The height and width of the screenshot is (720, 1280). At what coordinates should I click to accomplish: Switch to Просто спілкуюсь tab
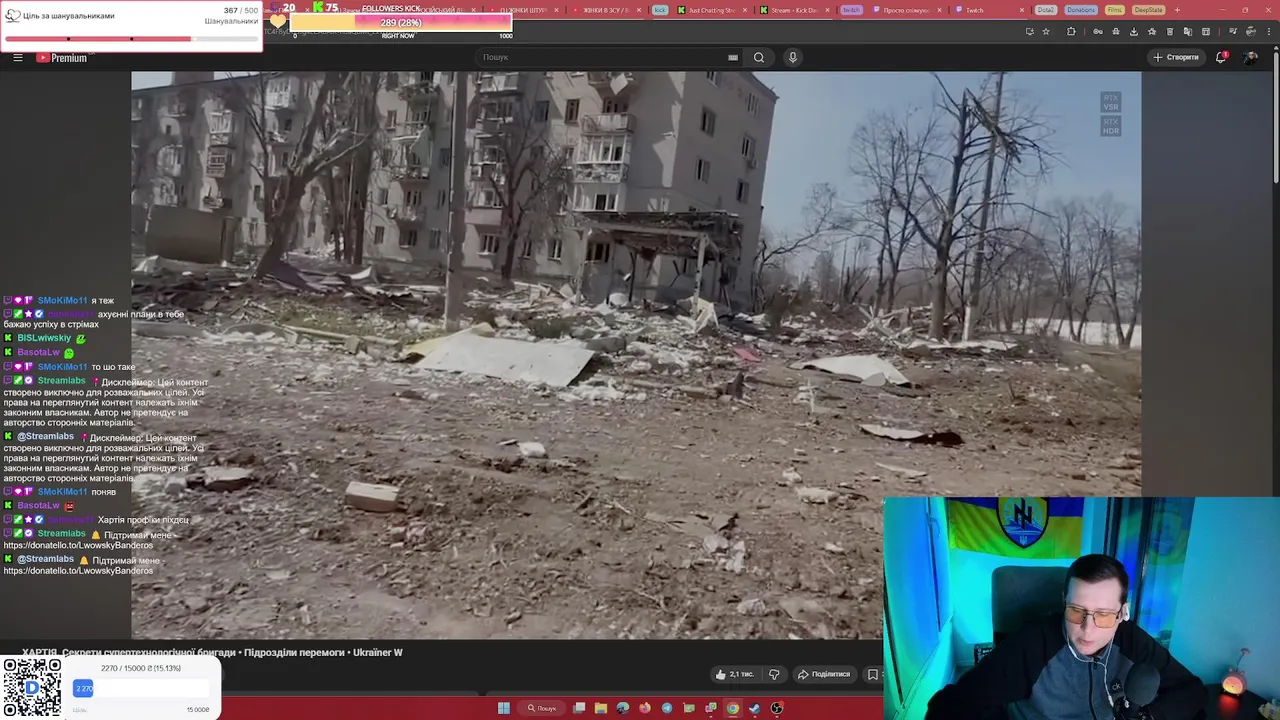pos(905,10)
